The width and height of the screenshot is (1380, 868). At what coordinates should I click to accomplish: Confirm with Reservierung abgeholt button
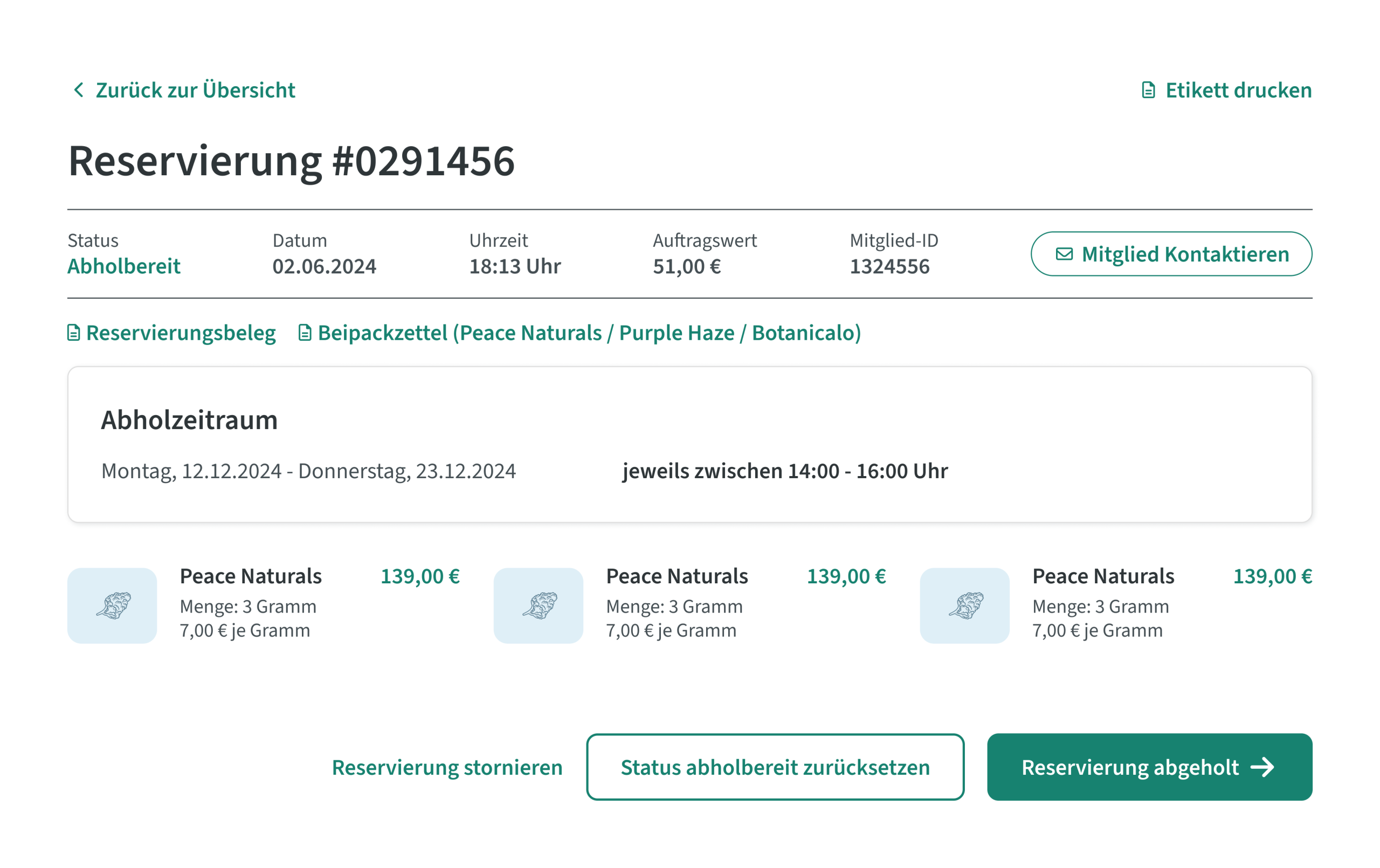[1150, 767]
